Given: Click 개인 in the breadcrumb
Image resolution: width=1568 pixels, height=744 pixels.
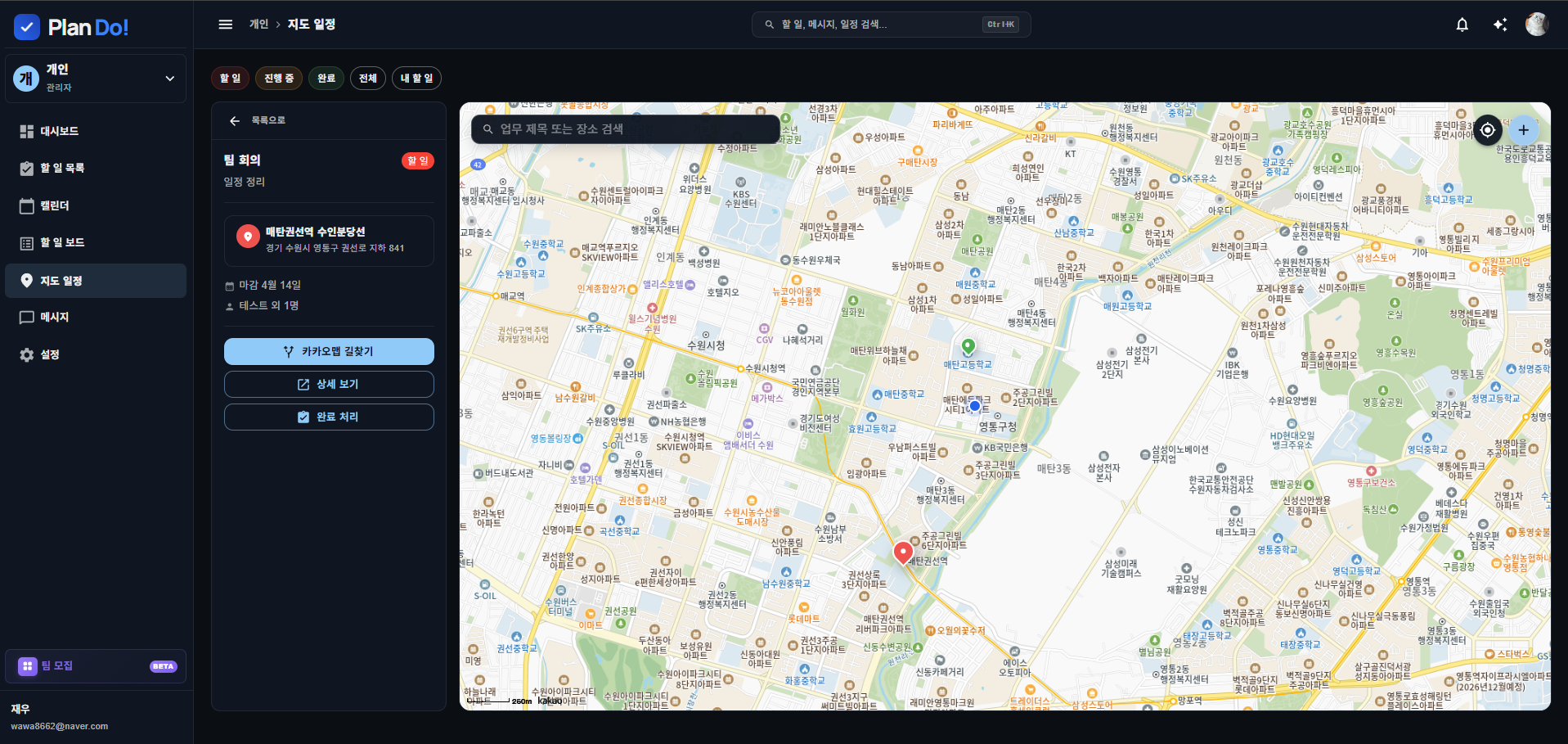Looking at the screenshot, I should click(x=258, y=25).
